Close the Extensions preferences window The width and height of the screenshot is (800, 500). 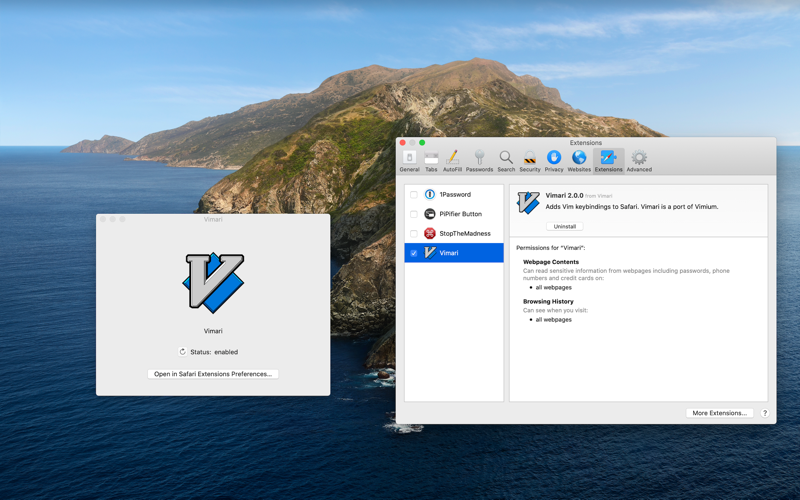pyautogui.click(x=403, y=143)
